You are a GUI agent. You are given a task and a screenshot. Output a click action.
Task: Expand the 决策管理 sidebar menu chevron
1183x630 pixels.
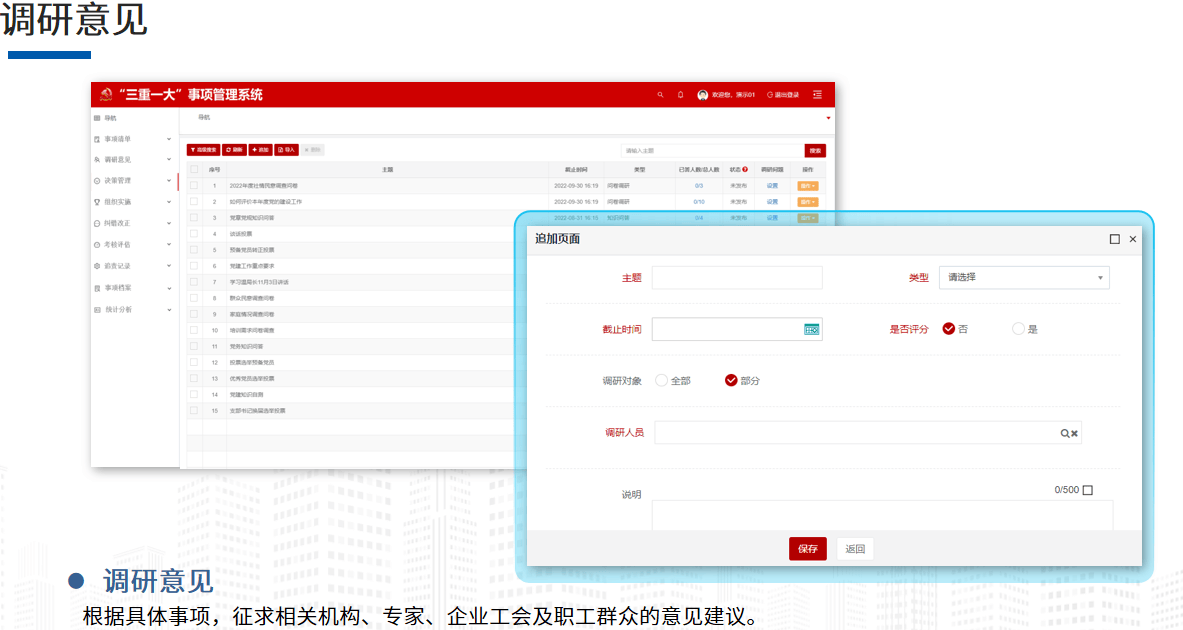(169, 181)
